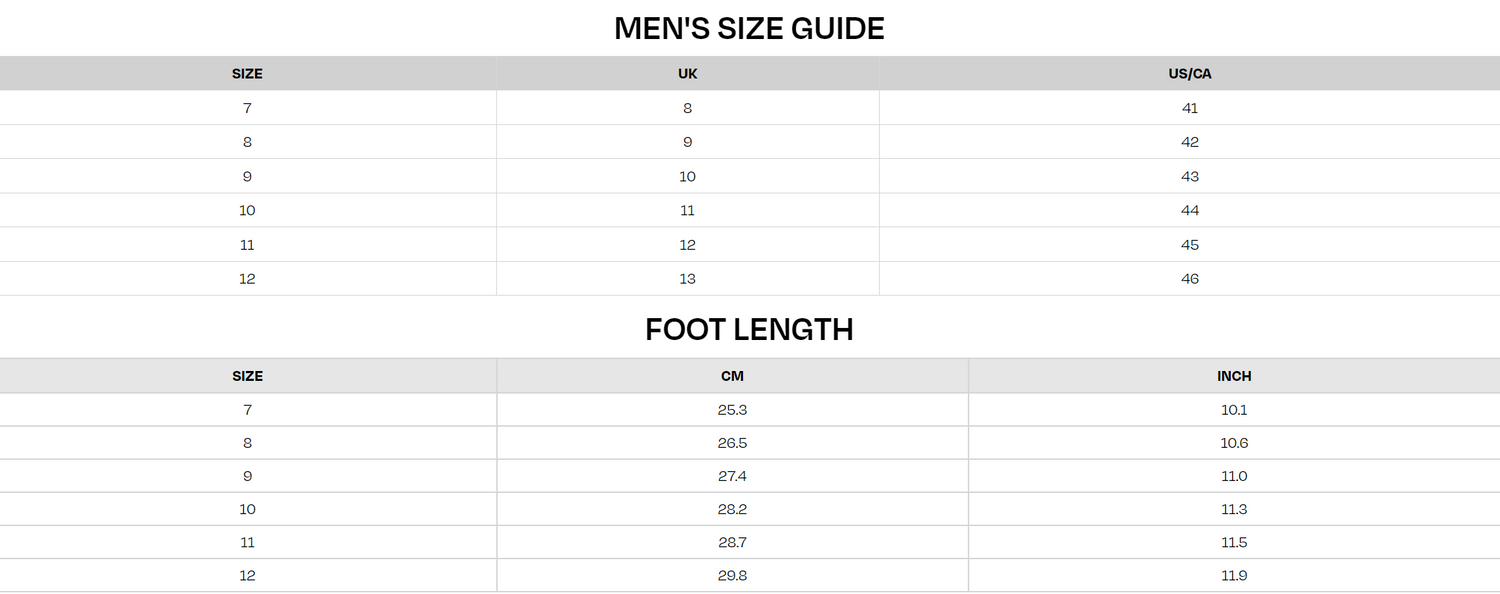Select UK size 13 cell
The width and height of the screenshot is (1500, 594).
[687, 279]
